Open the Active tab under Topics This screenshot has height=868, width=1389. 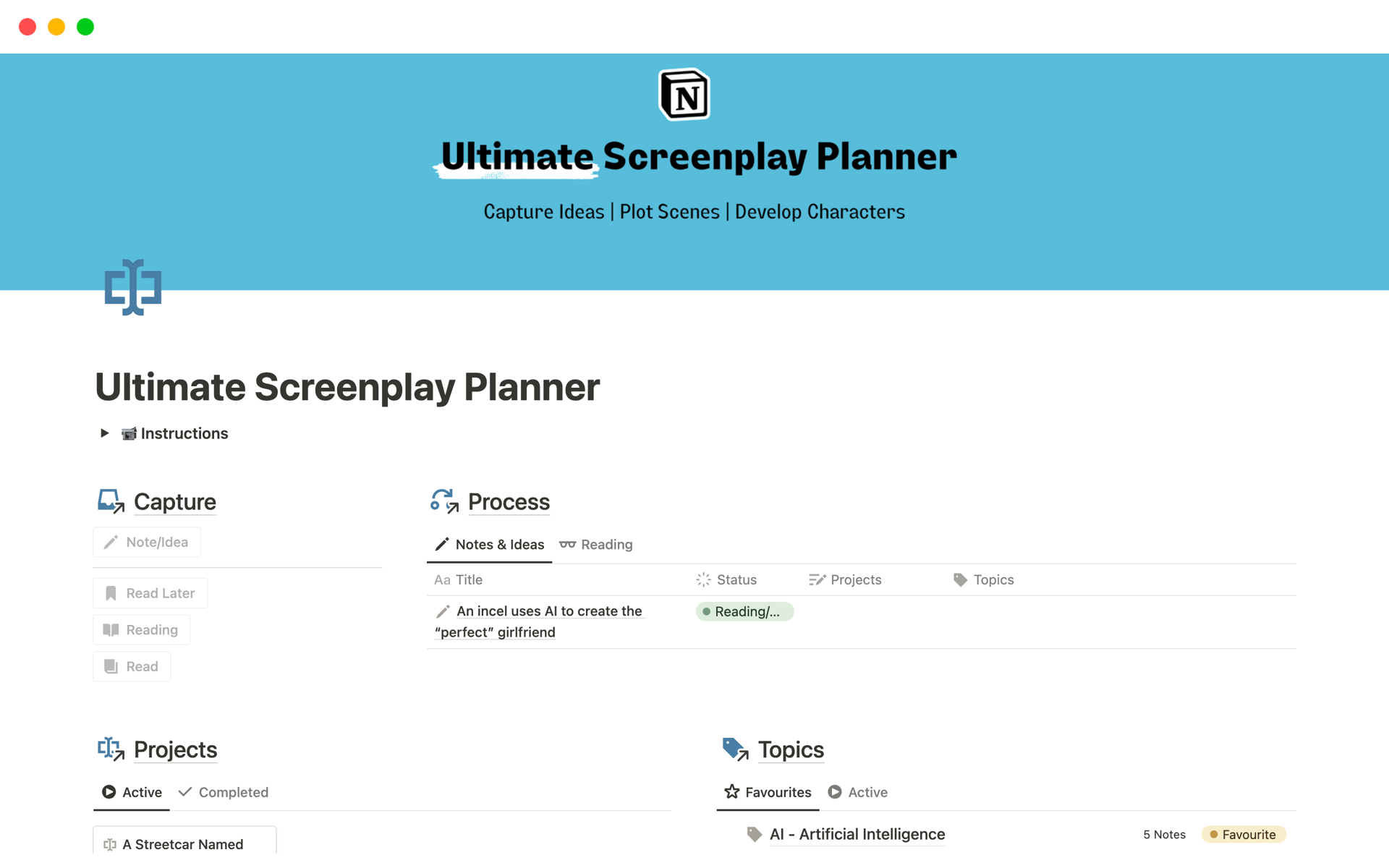(858, 792)
